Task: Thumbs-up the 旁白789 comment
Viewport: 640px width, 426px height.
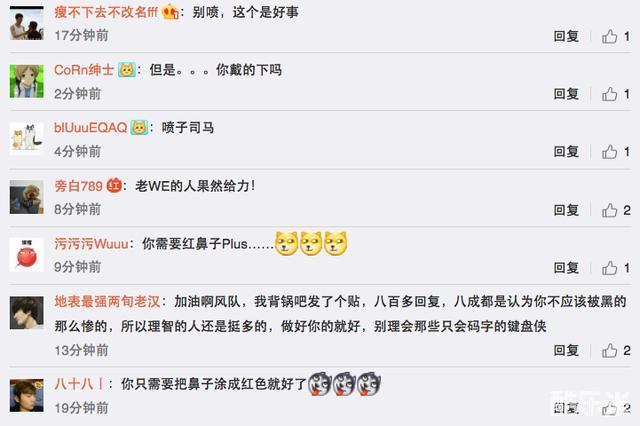Action: [x=610, y=210]
